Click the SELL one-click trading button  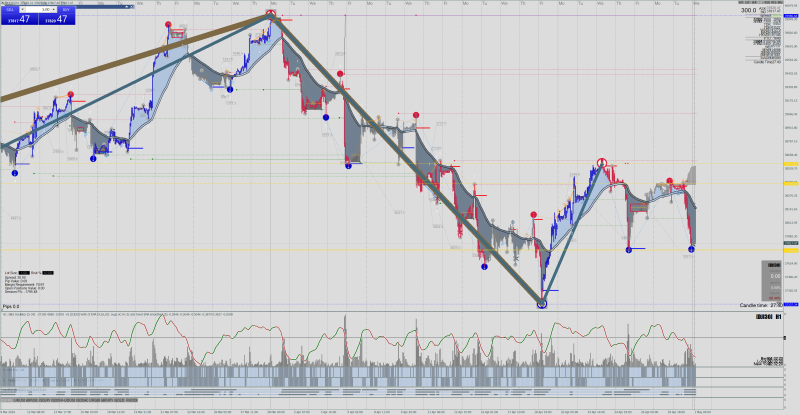pos(10,9)
